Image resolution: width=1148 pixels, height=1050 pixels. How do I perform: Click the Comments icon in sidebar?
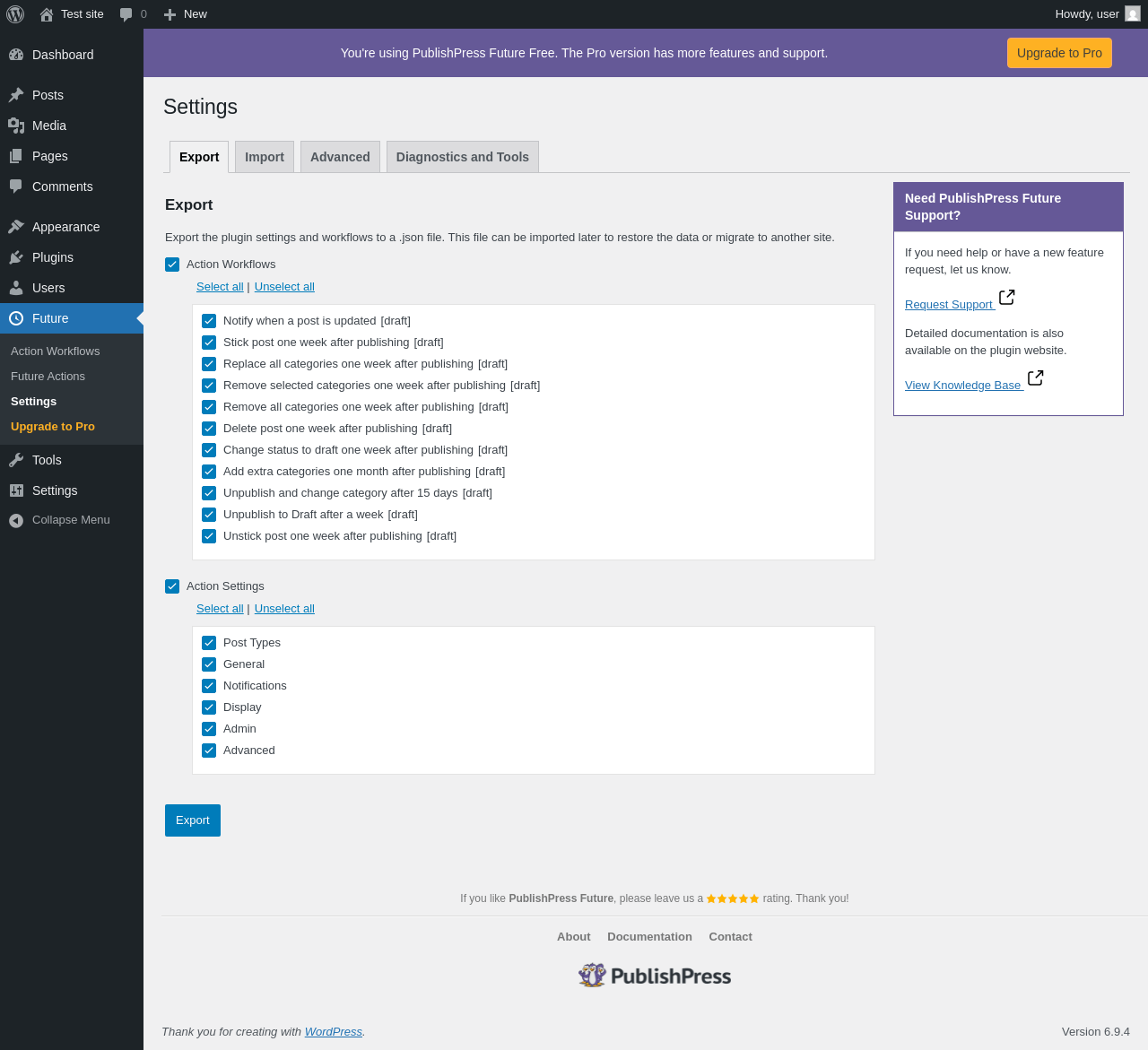[x=16, y=187]
